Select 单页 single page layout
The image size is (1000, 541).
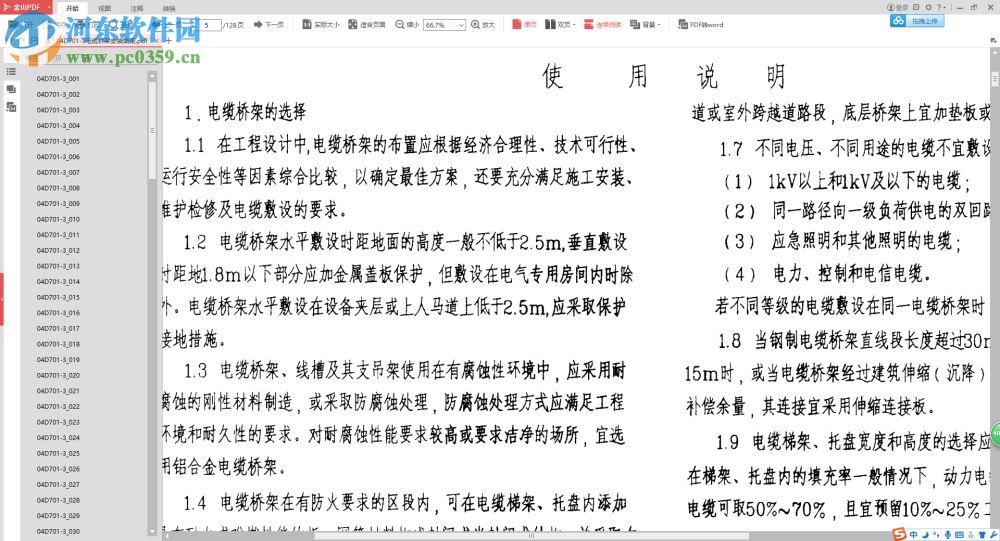pos(524,24)
